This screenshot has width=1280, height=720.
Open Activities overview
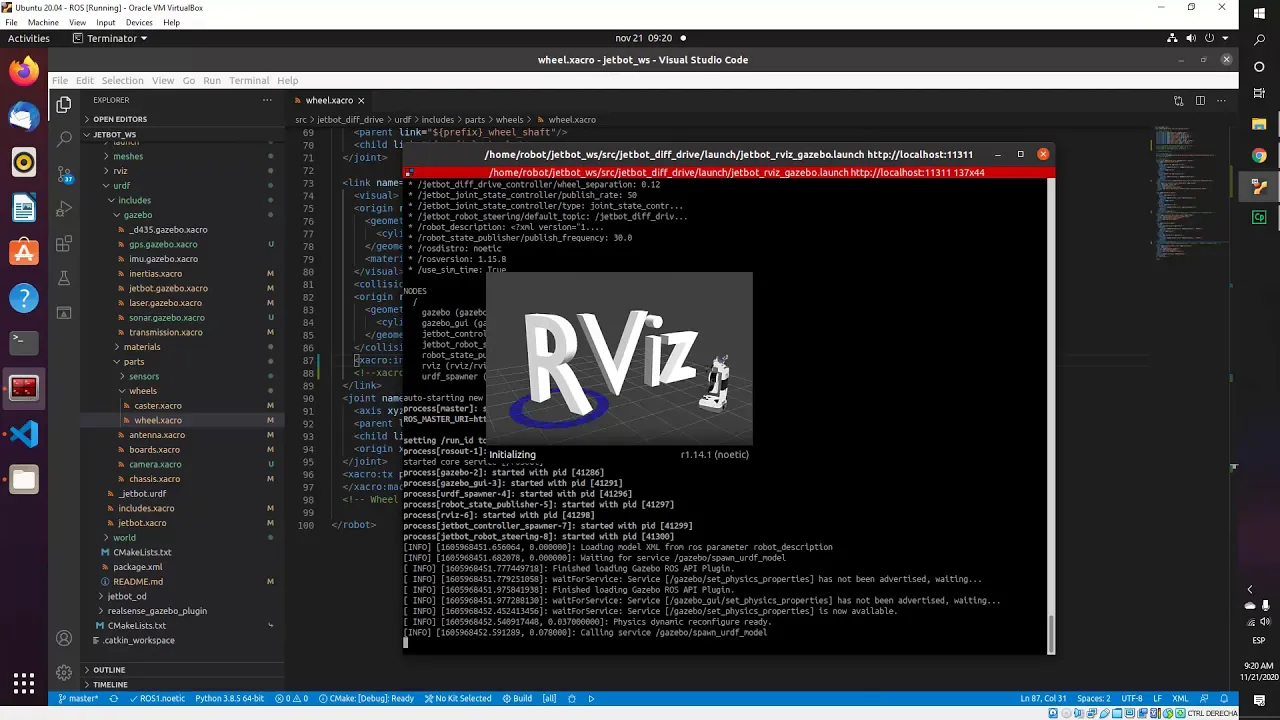[x=29, y=38]
